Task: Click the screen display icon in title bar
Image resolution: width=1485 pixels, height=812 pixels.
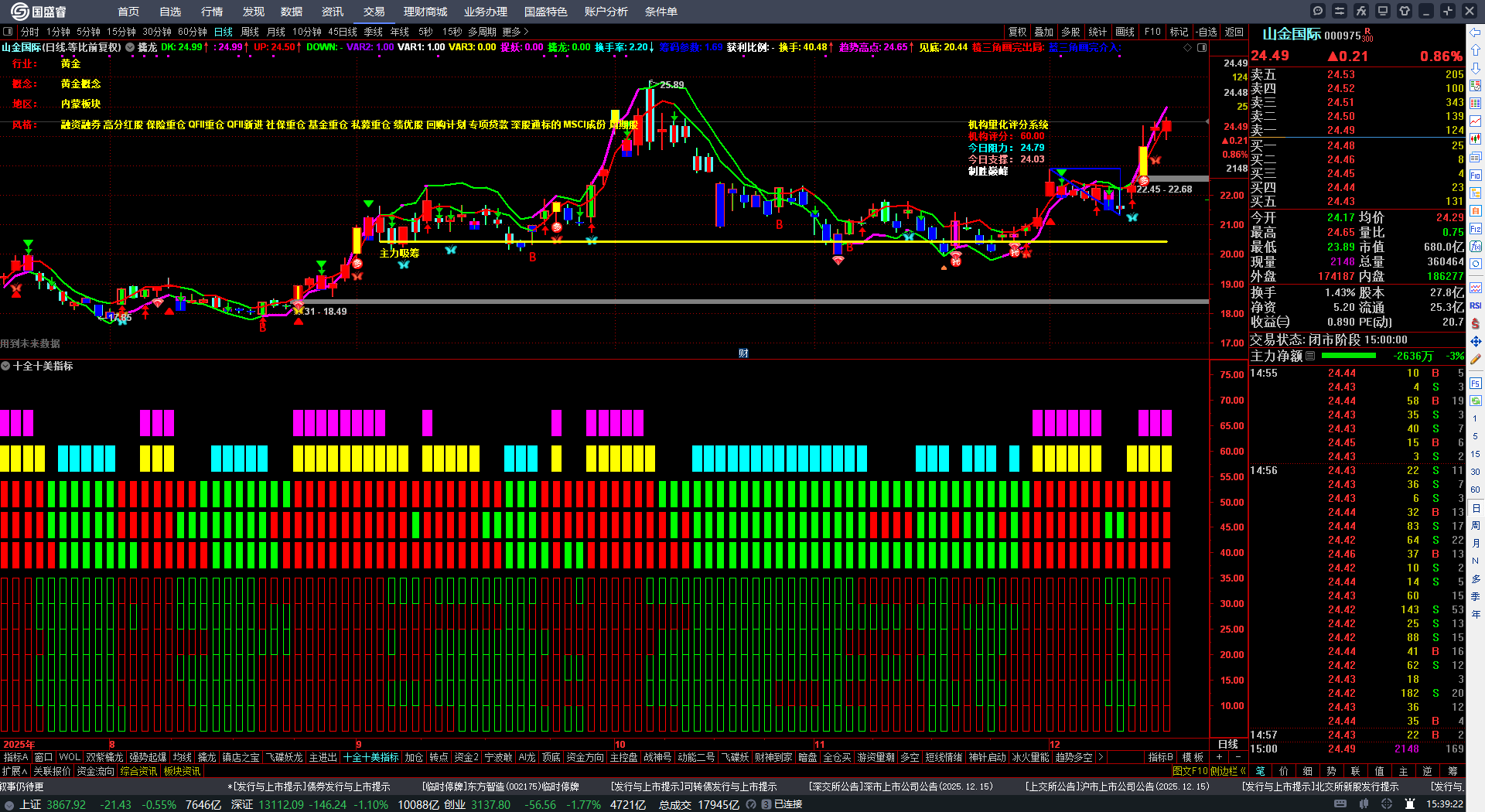Action: point(1383,11)
